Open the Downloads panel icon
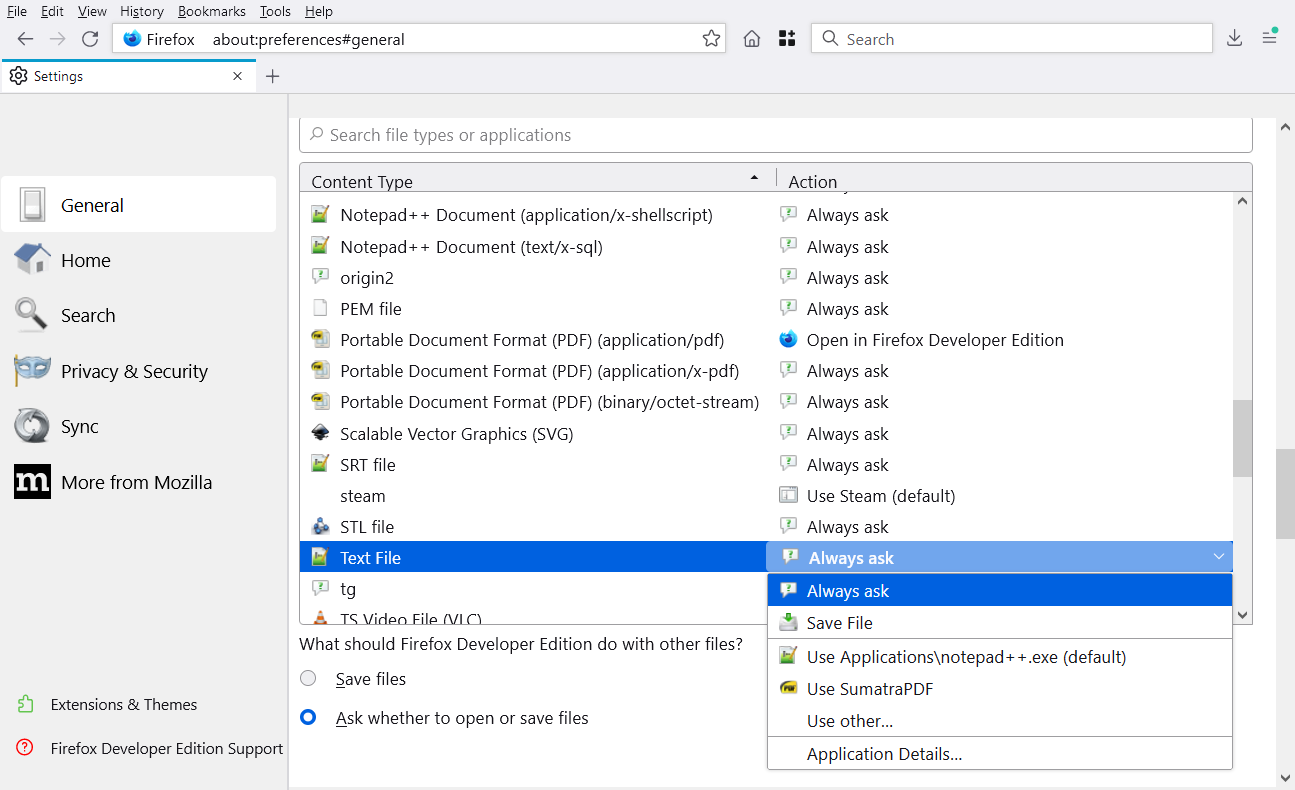The image size is (1295, 790). point(1234,39)
